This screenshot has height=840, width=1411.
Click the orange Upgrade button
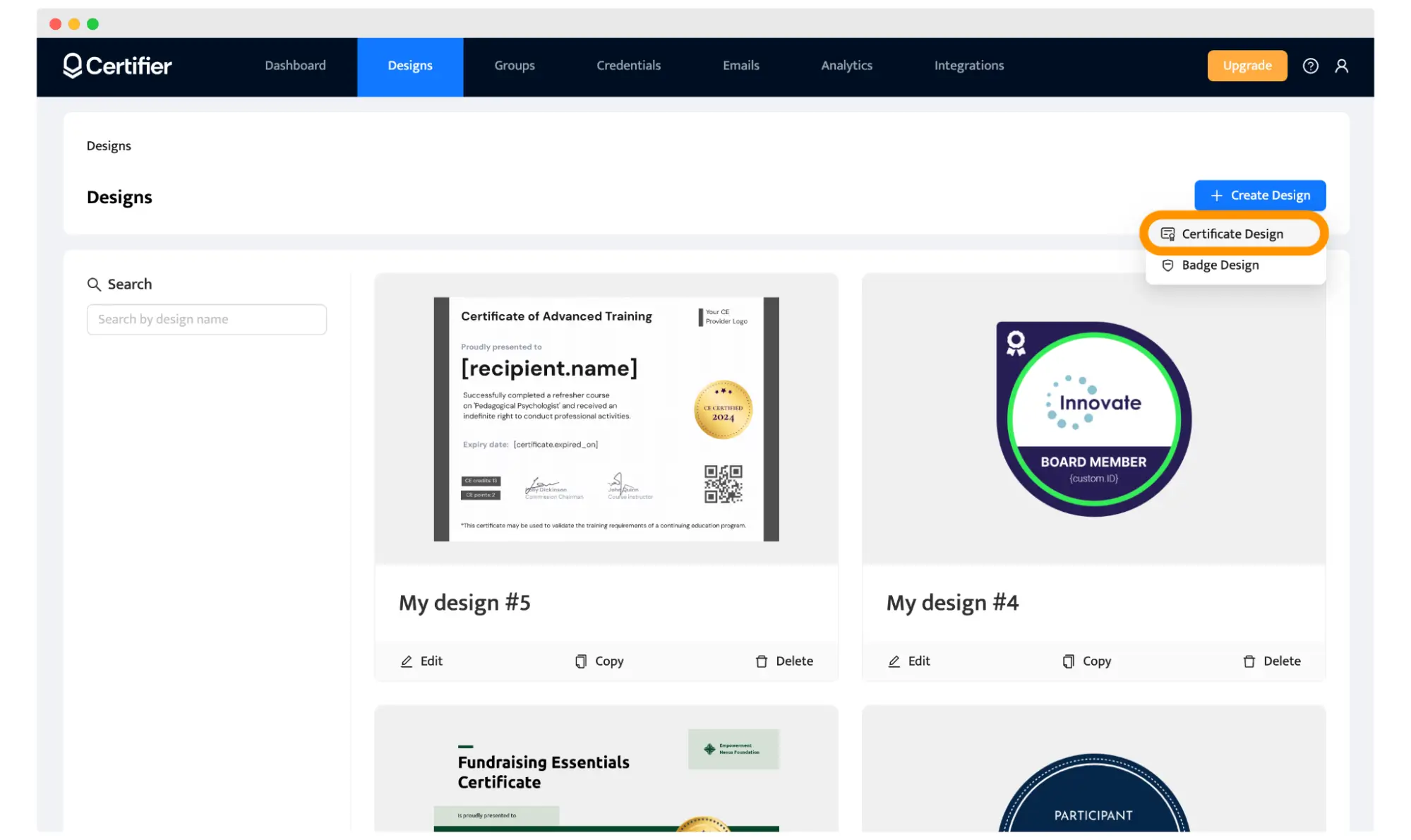(x=1247, y=66)
